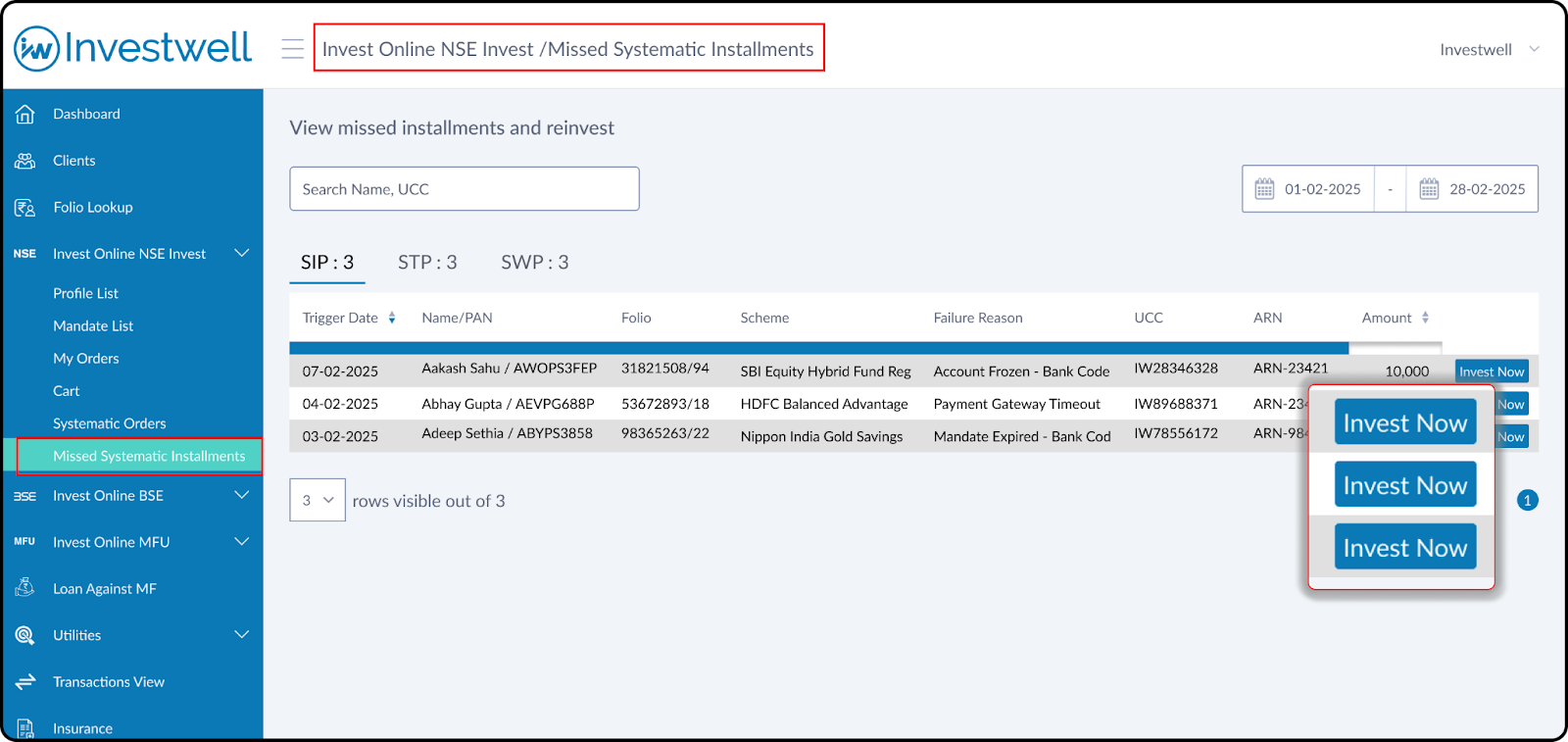Open Clients in the sidebar

pyautogui.click(x=74, y=161)
